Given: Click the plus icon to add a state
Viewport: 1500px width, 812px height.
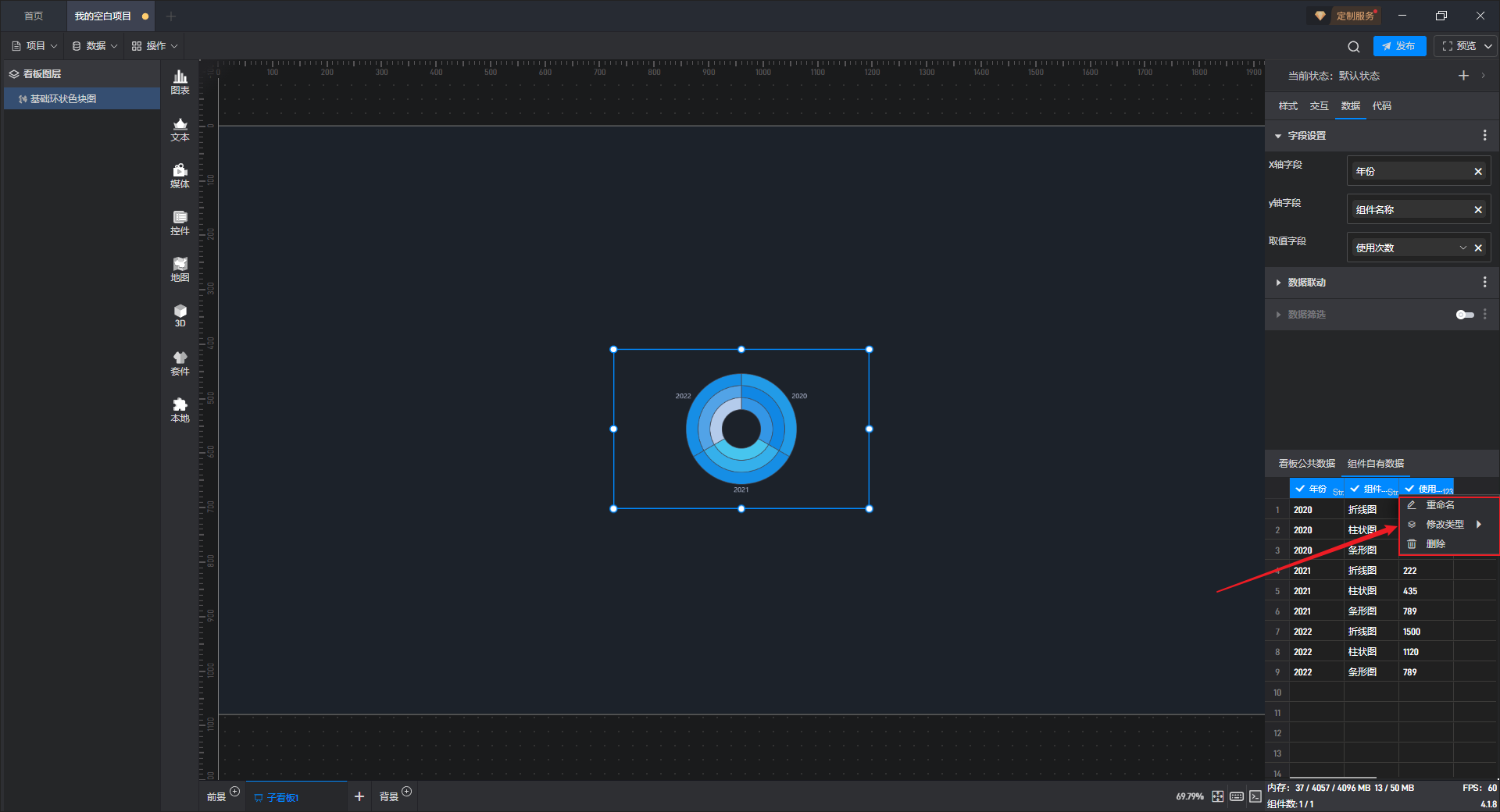Looking at the screenshot, I should coord(1463,76).
